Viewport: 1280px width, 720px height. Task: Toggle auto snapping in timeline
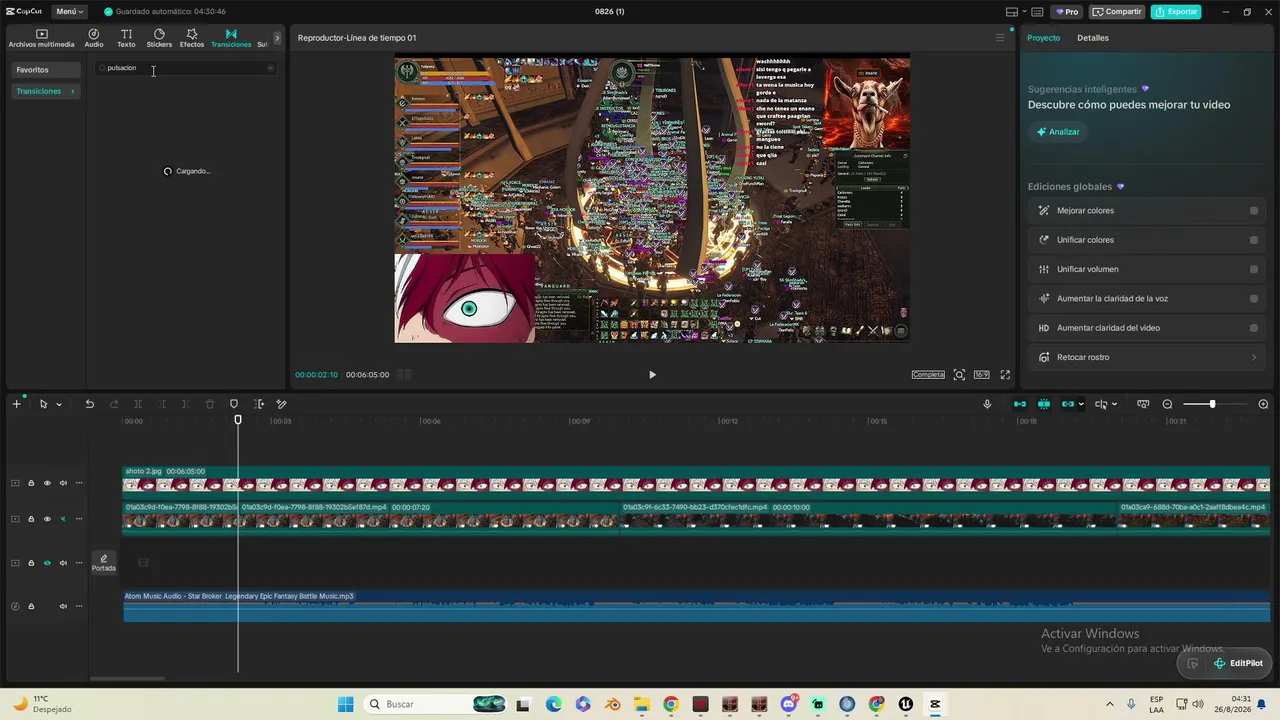pyautogui.click(x=1044, y=404)
